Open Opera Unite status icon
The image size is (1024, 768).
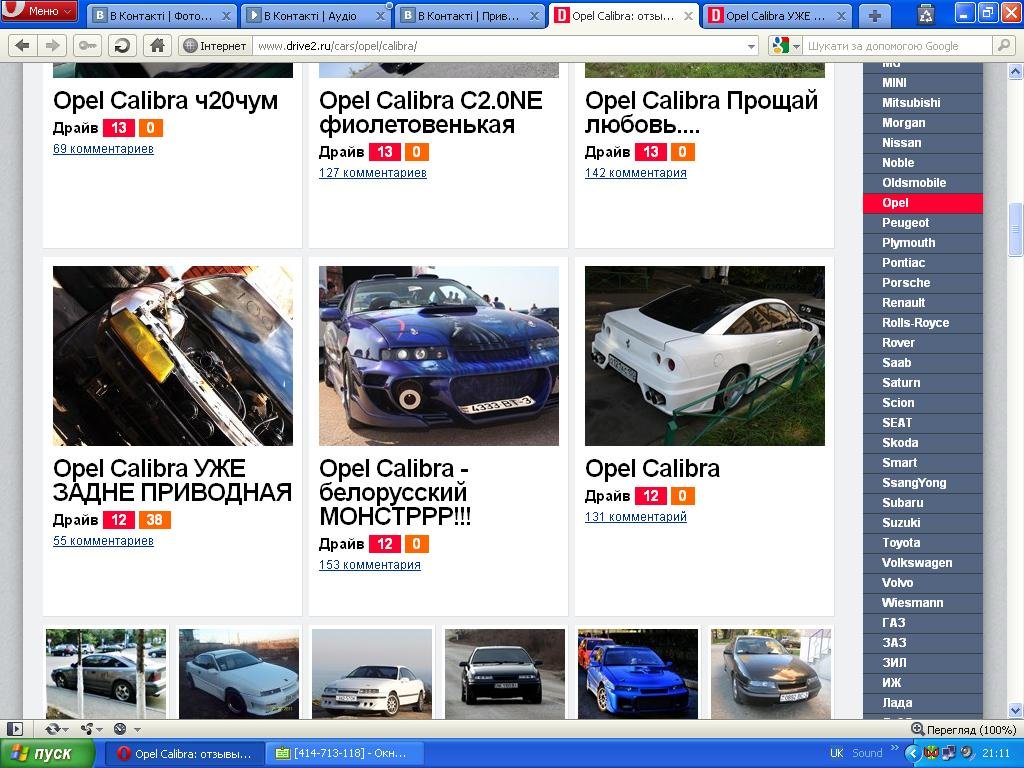pyautogui.click(x=89, y=729)
